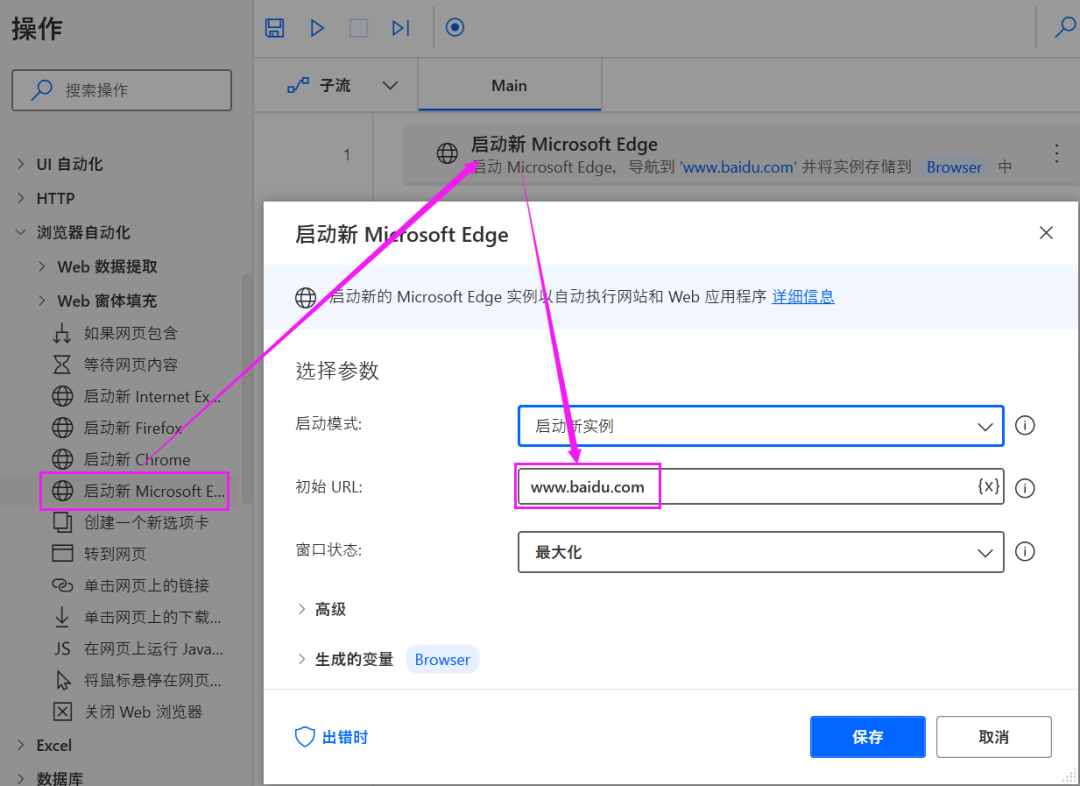Open the 详细信息 link
Viewport: 1080px width, 786px height.
[x=802, y=297]
